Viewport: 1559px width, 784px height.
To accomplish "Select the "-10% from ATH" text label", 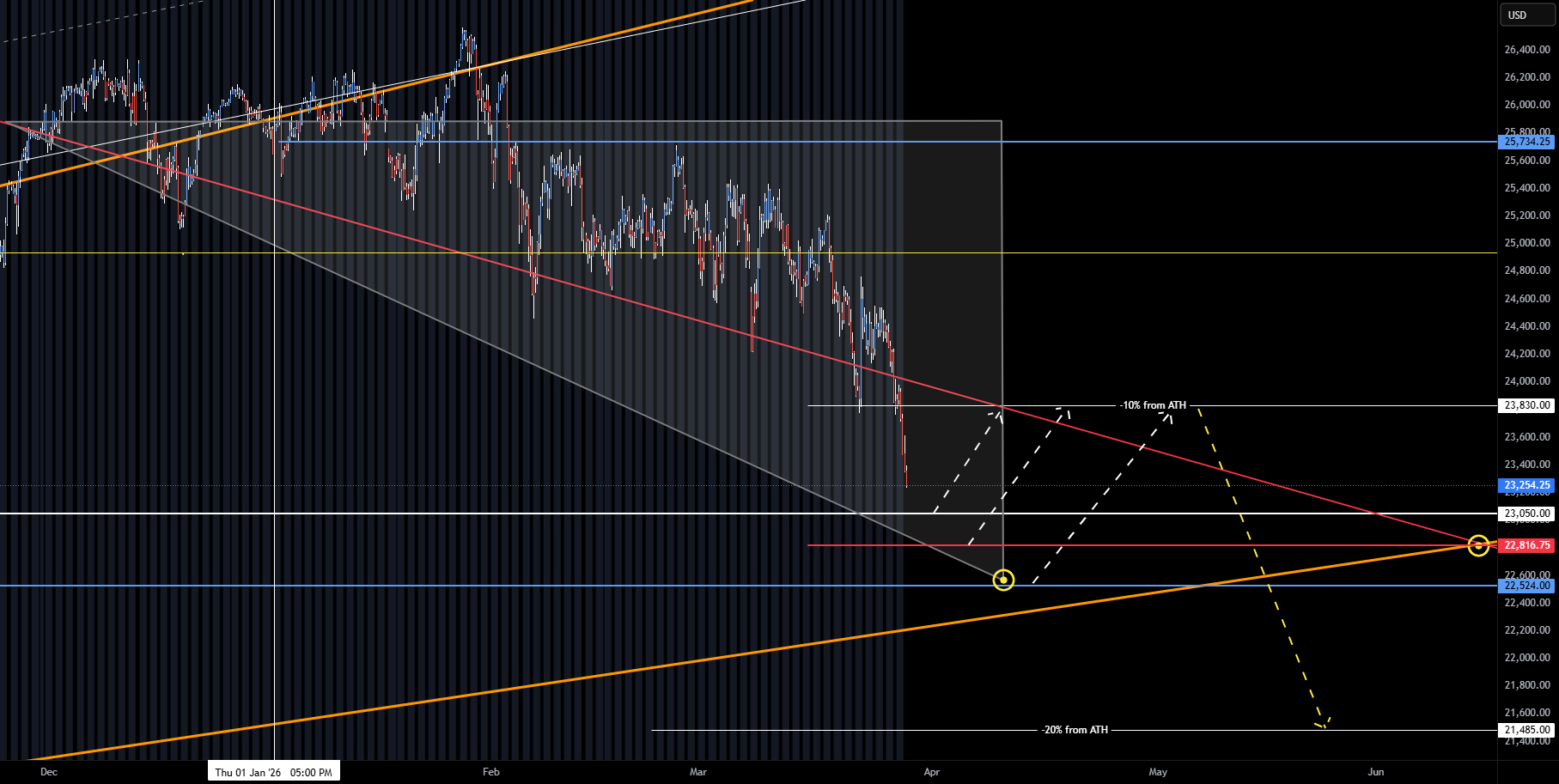I will coord(1153,405).
